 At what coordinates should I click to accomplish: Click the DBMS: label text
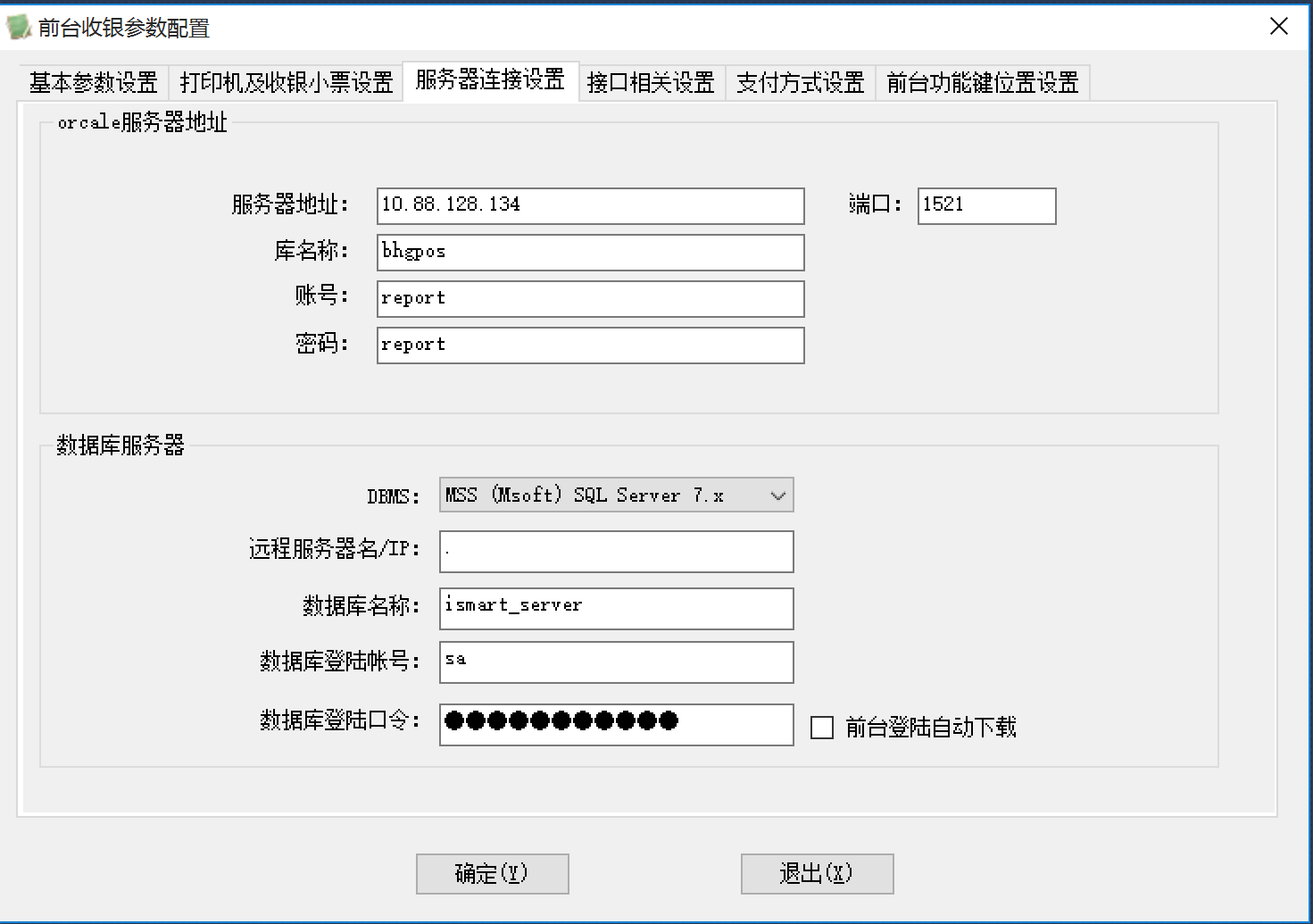click(x=393, y=496)
